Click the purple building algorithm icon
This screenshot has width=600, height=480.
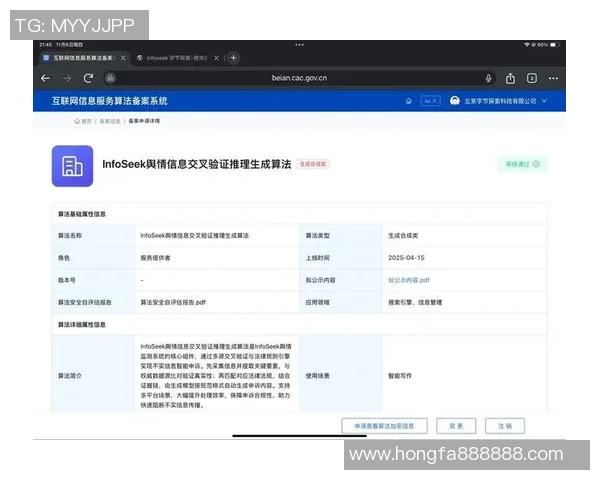click(x=72, y=166)
